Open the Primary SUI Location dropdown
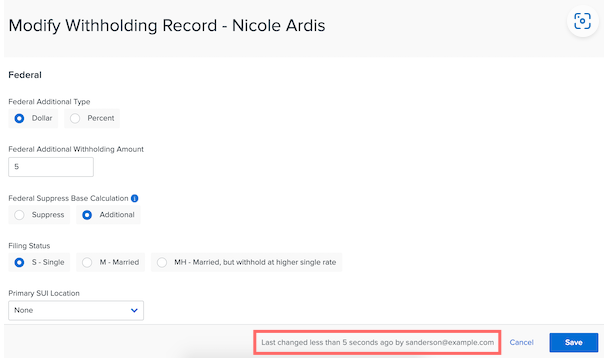 [76, 310]
